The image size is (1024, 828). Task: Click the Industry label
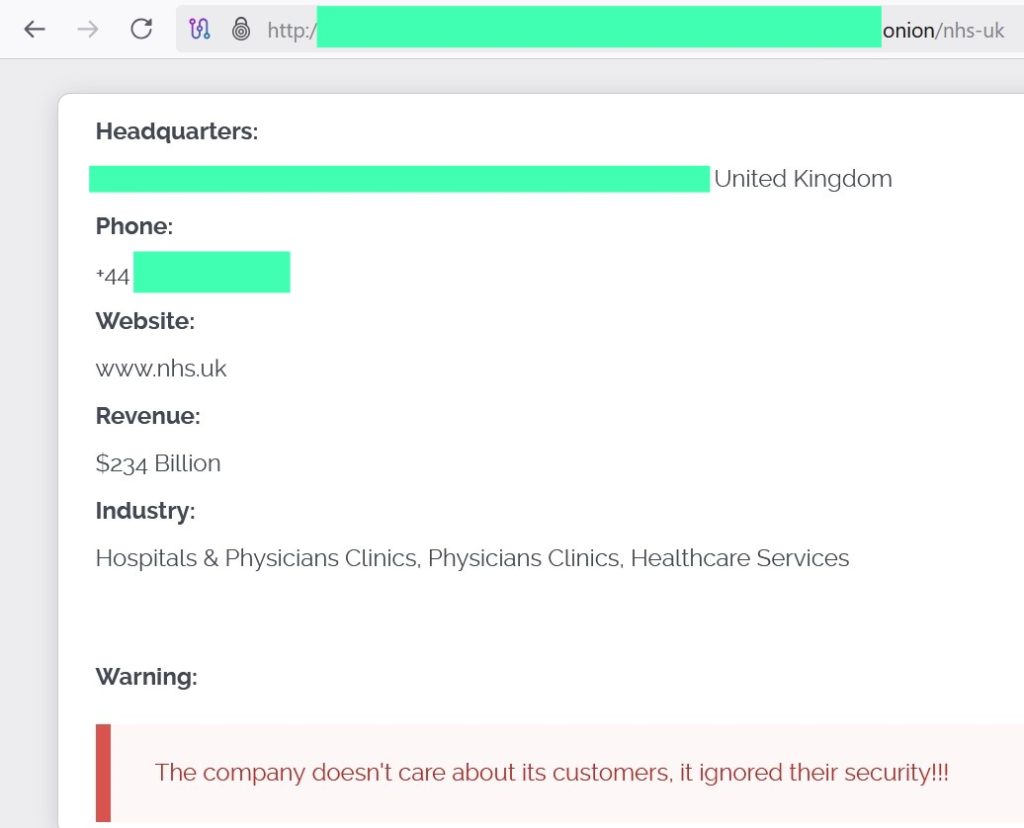pyautogui.click(x=144, y=511)
